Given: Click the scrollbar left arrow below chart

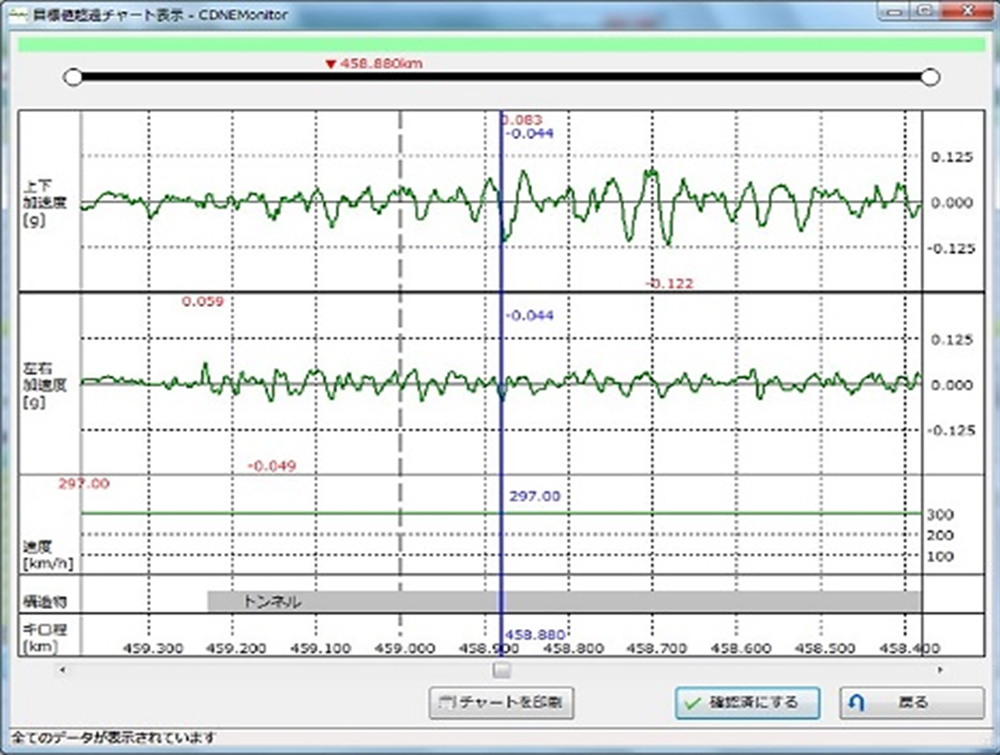Looking at the screenshot, I should [62, 670].
